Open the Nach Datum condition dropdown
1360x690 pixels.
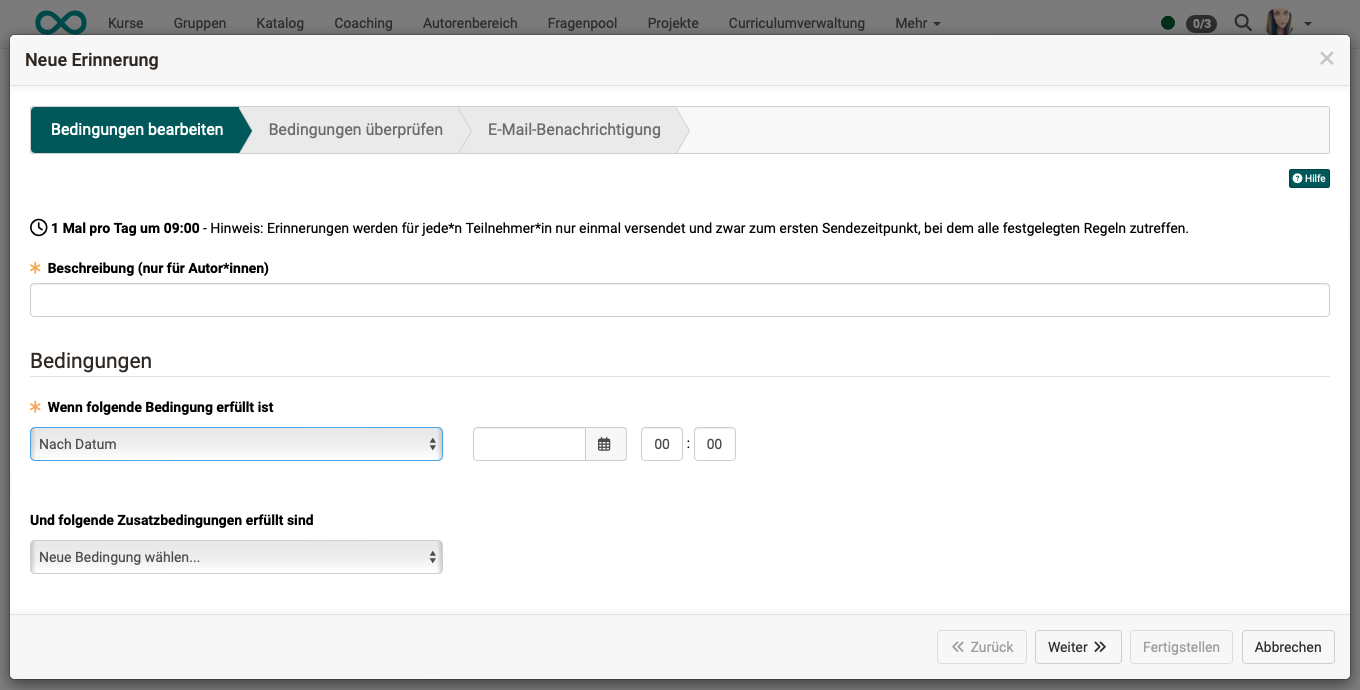pyautogui.click(x=236, y=444)
